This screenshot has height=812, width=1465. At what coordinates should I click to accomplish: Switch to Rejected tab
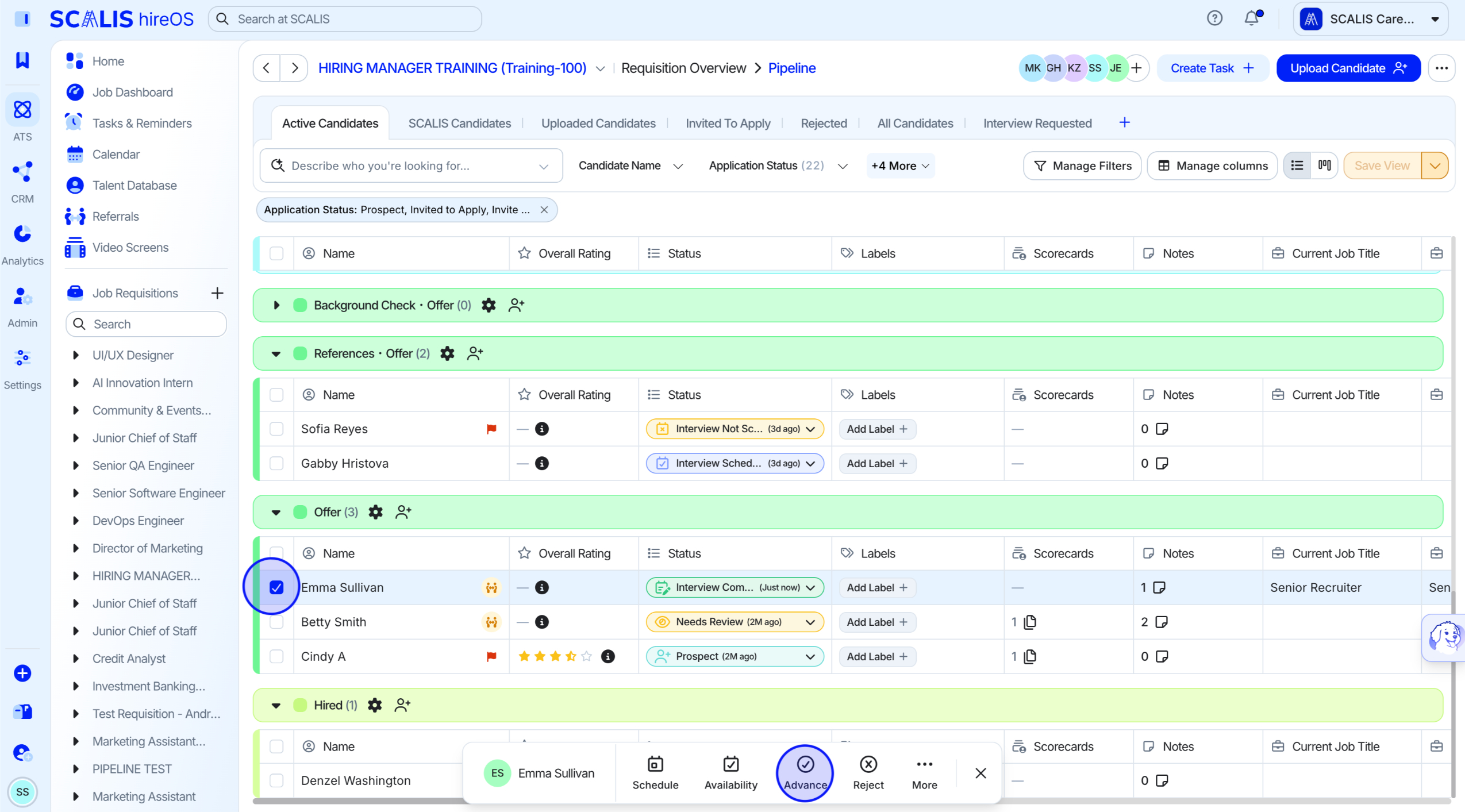823,123
